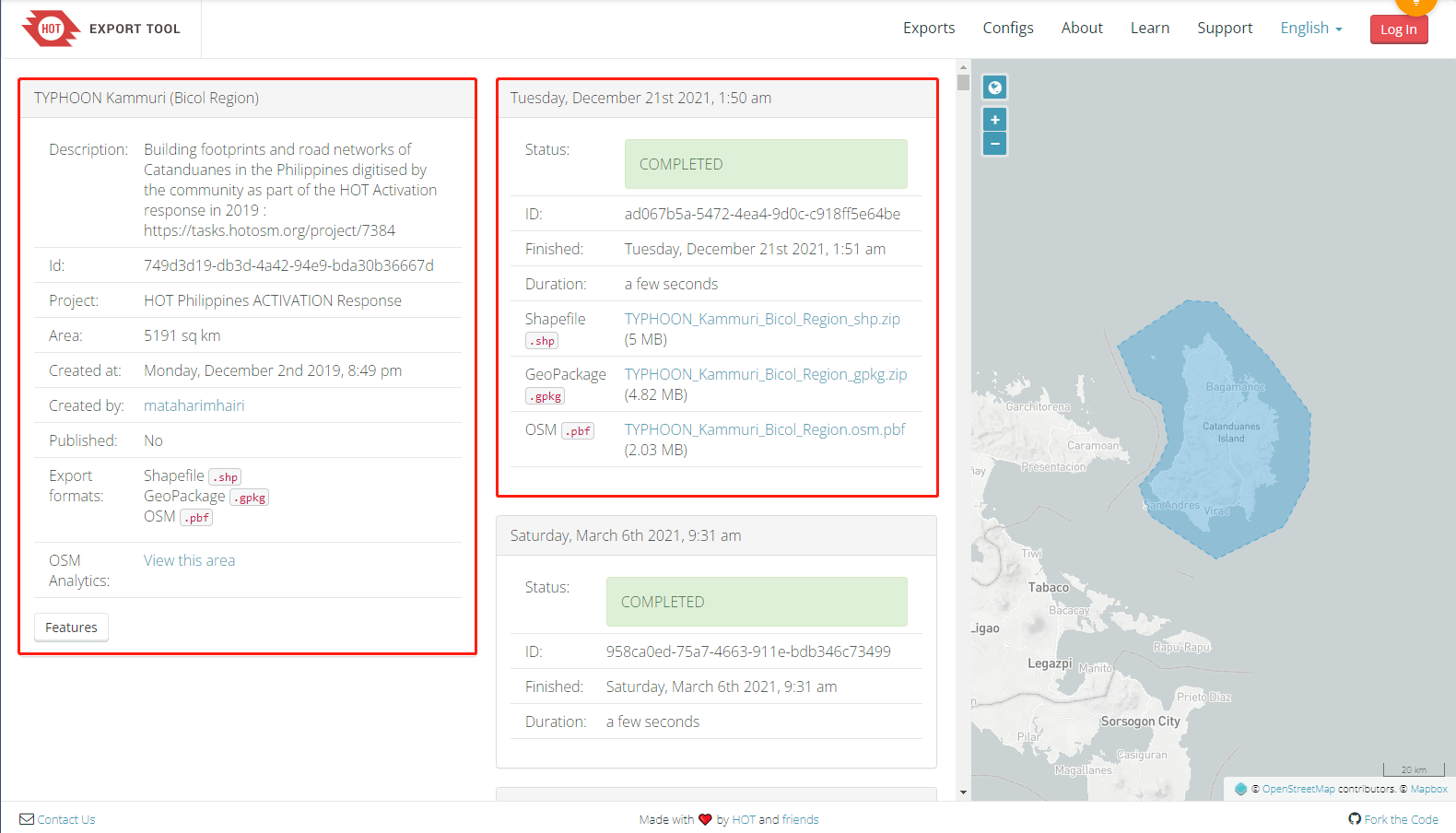Open Fork the Code link
The height and width of the screenshot is (833, 1456).
coord(1401,819)
